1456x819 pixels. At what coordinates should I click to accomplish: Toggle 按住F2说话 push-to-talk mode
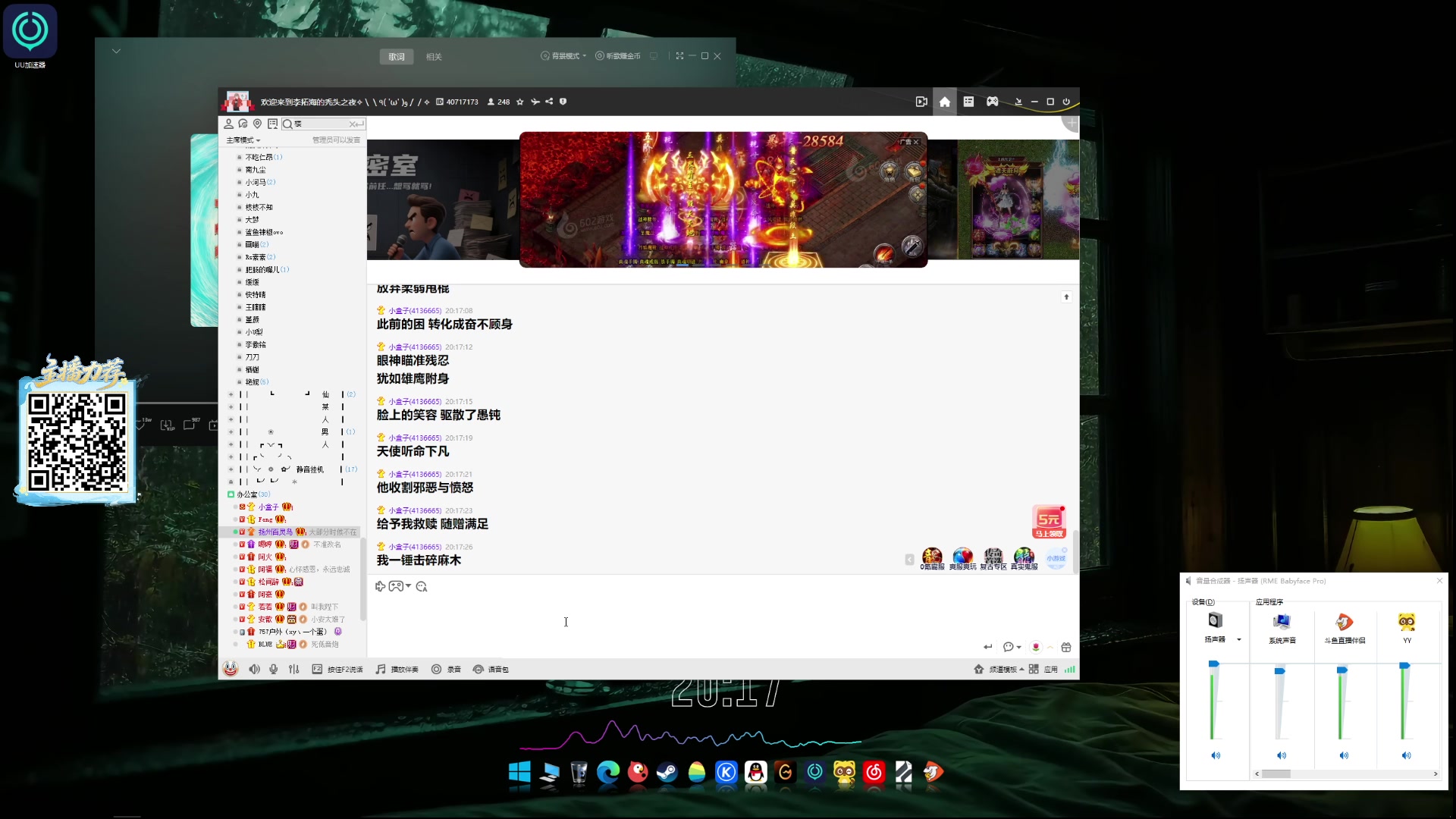[x=337, y=670]
